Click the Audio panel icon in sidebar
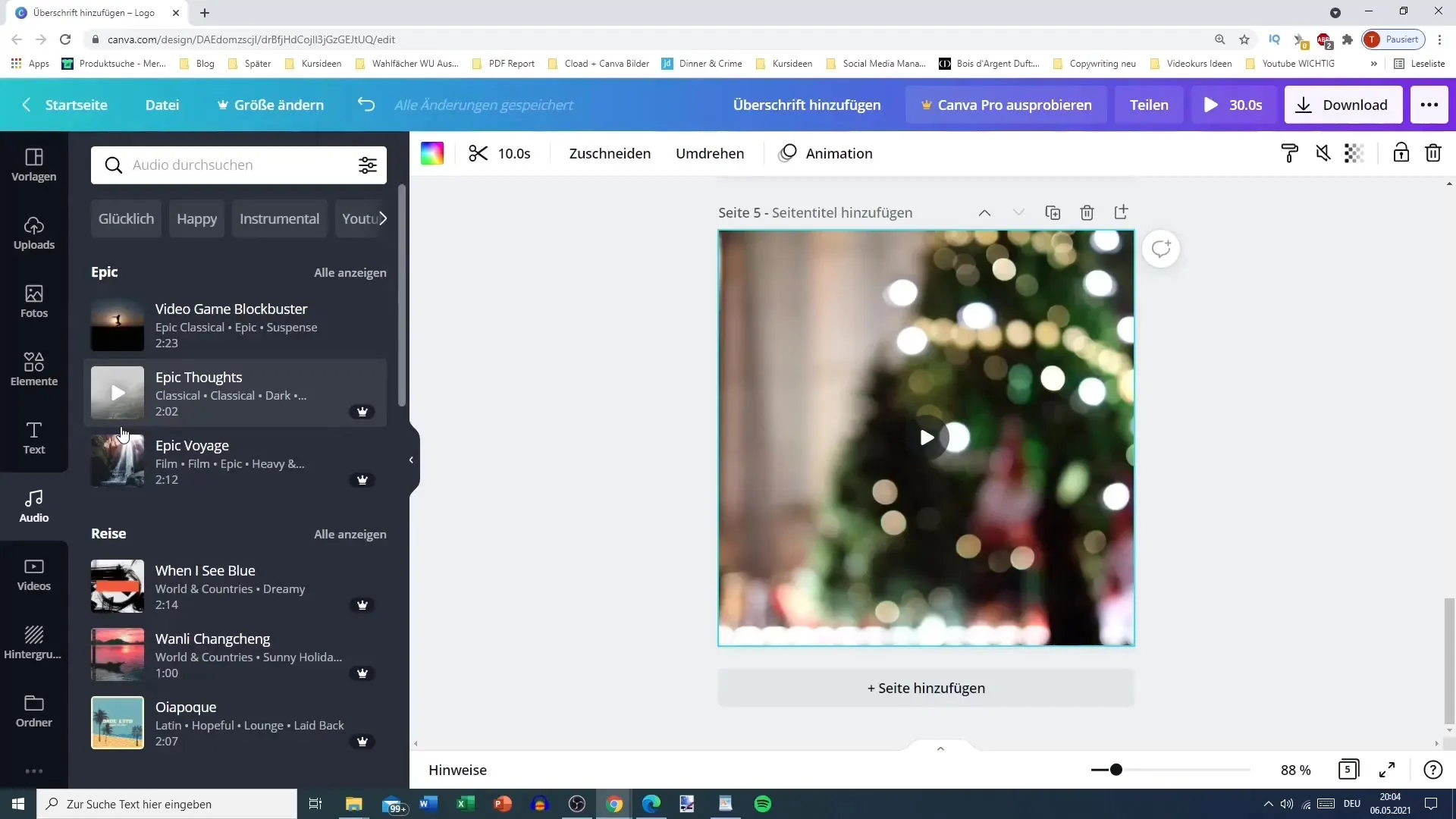The width and height of the screenshot is (1456, 819). [x=34, y=506]
